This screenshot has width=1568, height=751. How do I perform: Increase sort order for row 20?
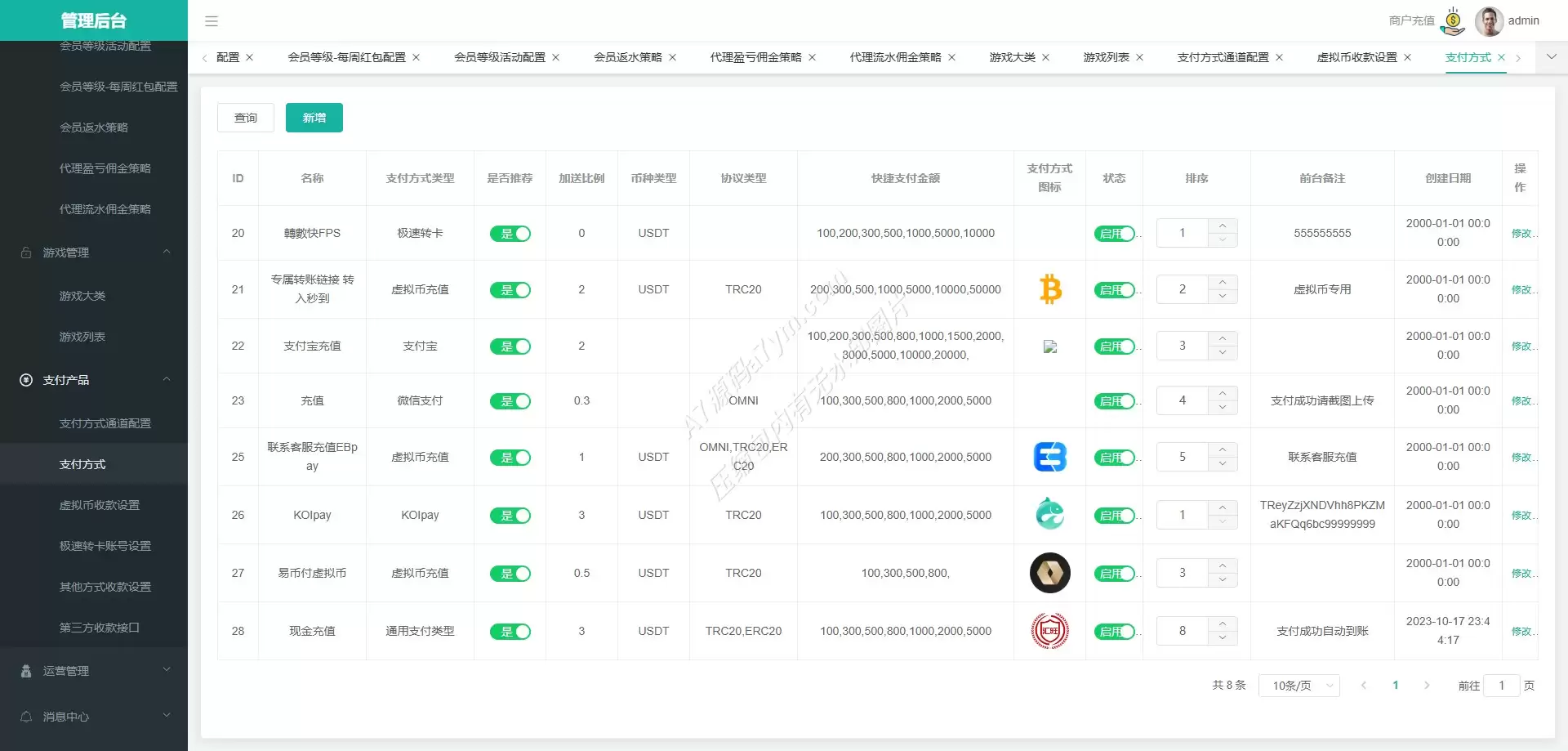point(1223,226)
